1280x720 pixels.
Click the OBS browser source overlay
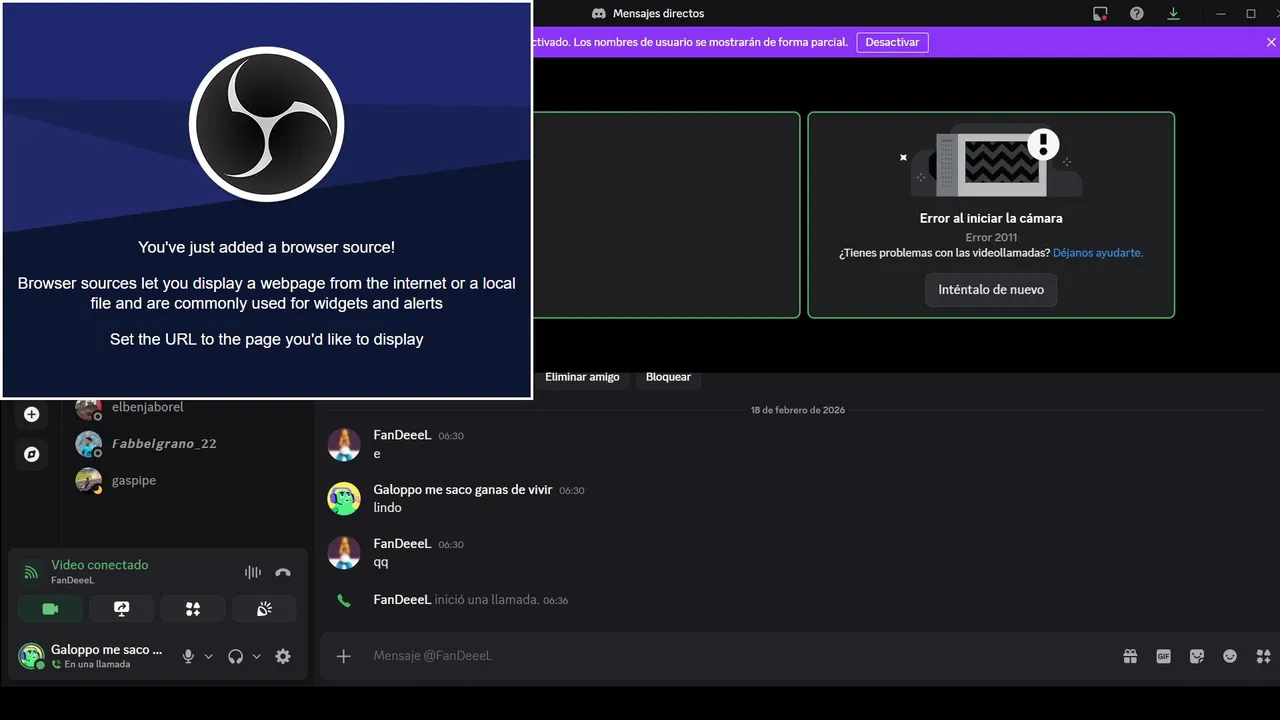click(x=267, y=199)
